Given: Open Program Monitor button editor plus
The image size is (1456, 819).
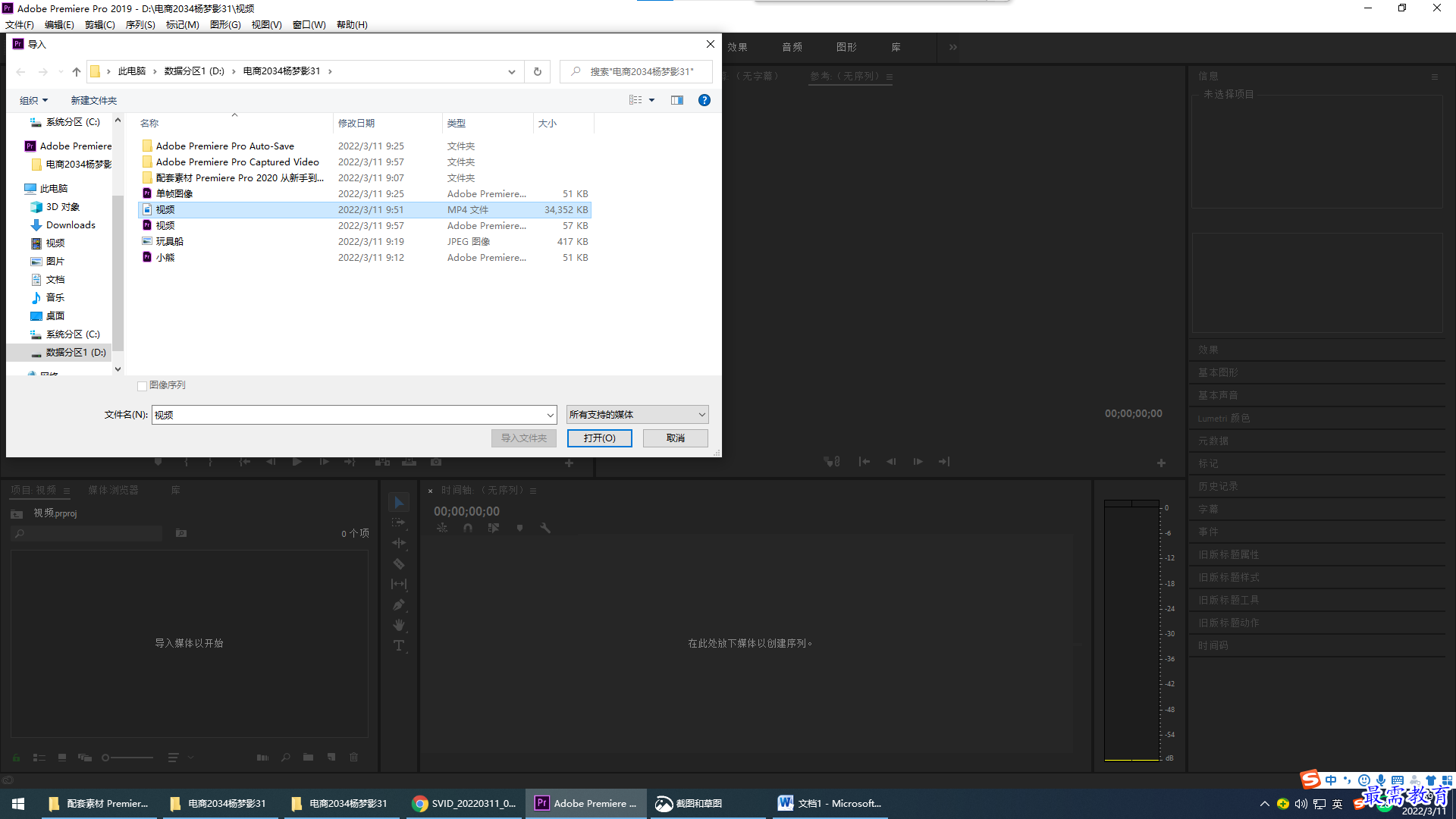Looking at the screenshot, I should (1161, 463).
